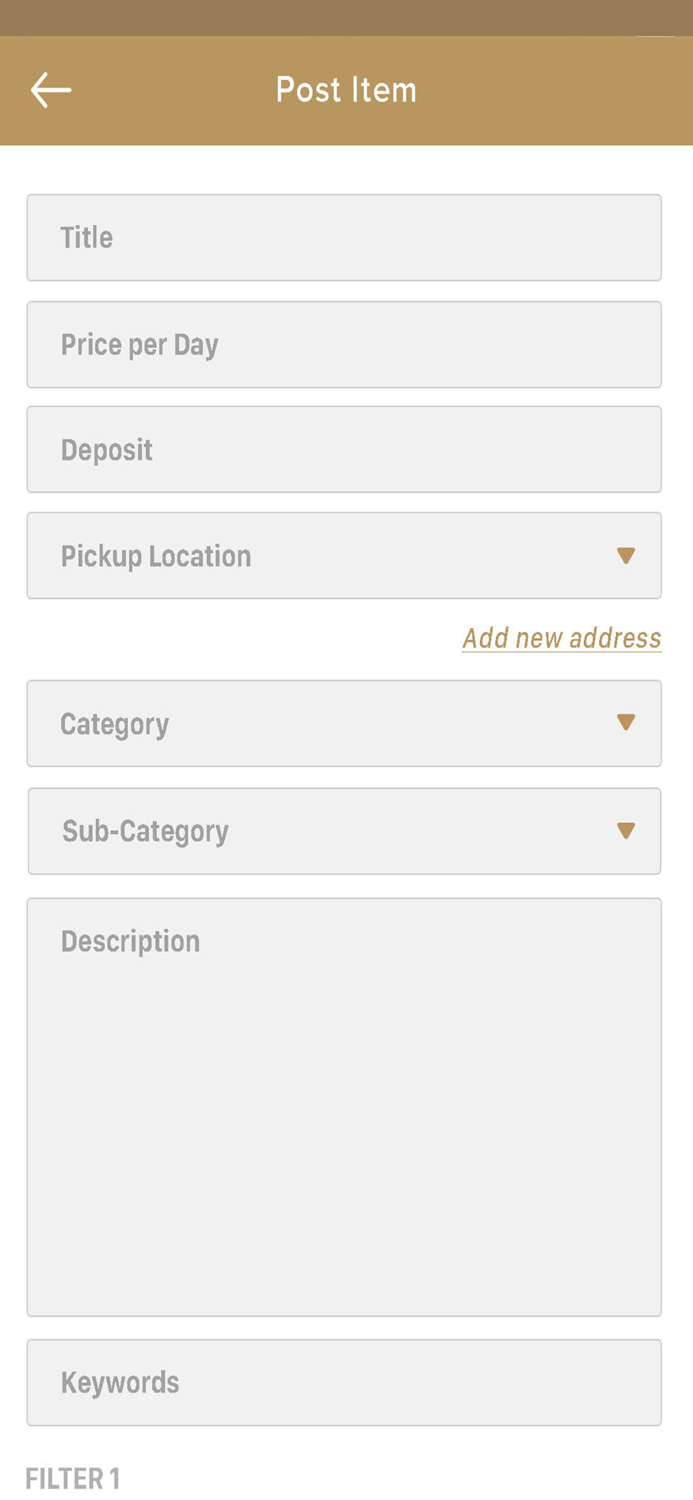Click the 'FILTER 1' section label
This screenshot has height=1500, width=693.
pos(73,1478)
